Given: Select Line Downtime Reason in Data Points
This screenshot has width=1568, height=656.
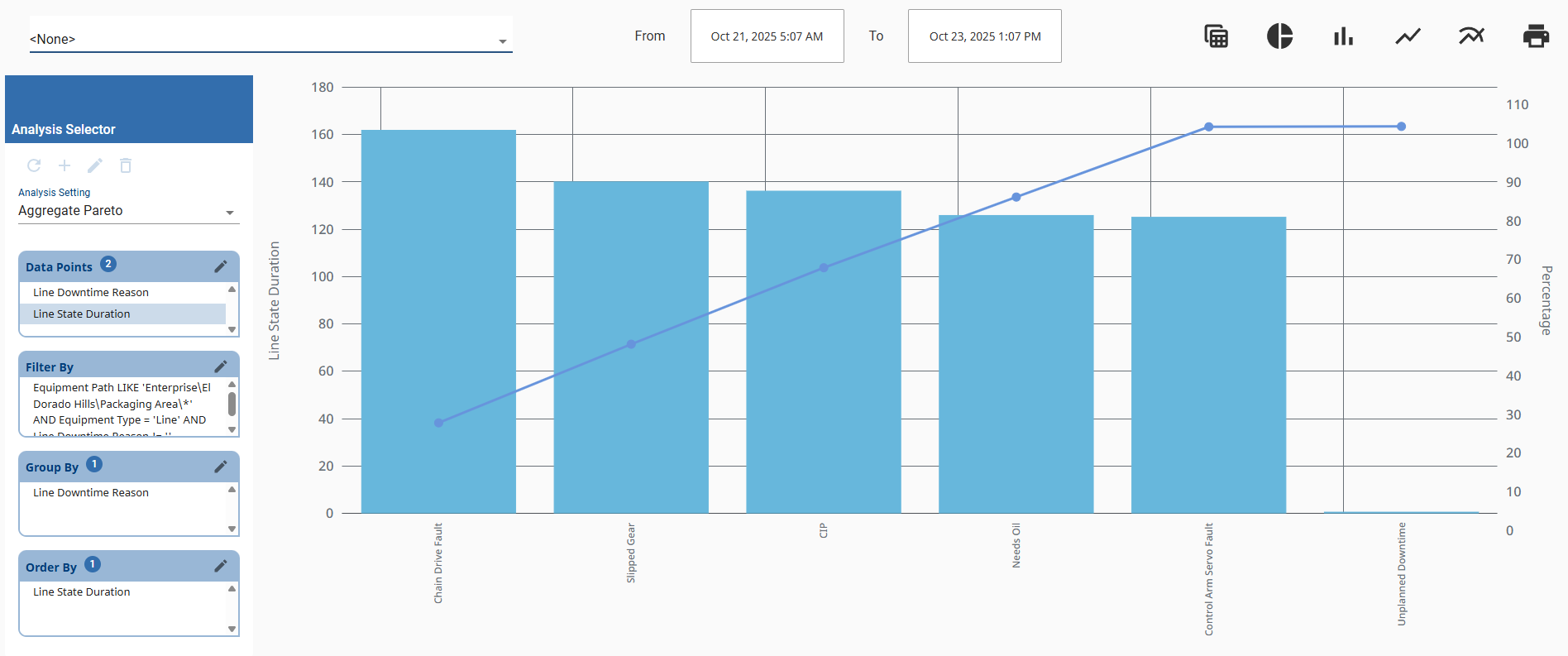Looking at the screenshot, I should tap(122, 292).
